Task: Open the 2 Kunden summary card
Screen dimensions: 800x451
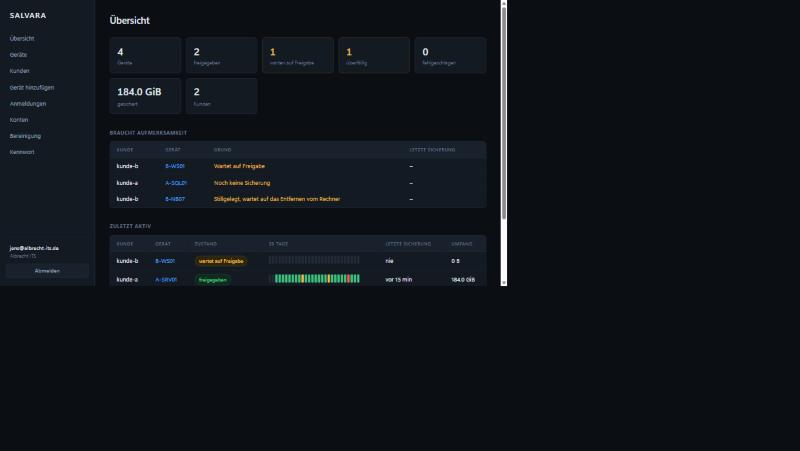Action: pos(221,96)
